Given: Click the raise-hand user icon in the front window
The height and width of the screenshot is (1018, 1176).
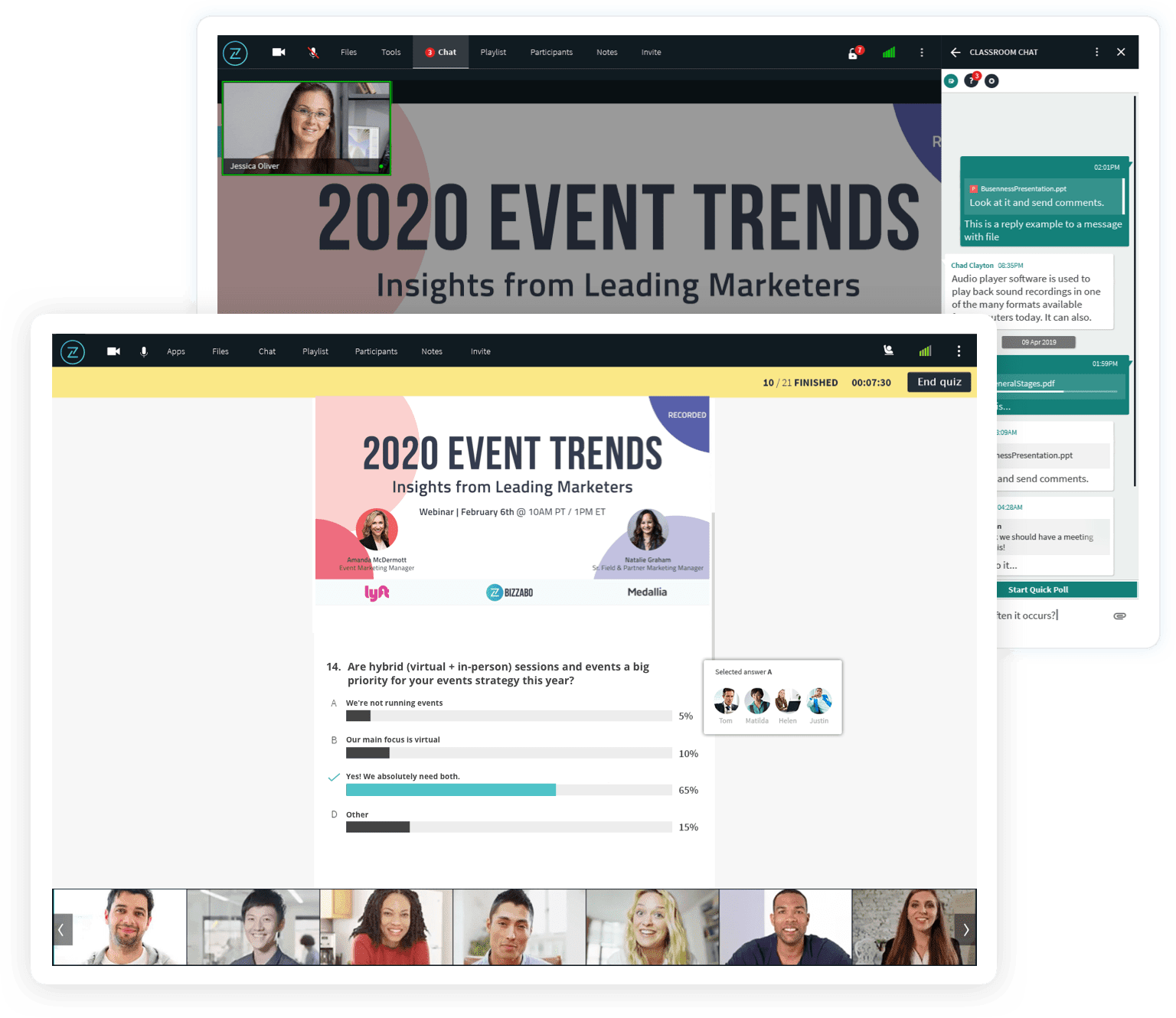Looking at the screenshot, I should pyautogui.click(x=888, y=351).
